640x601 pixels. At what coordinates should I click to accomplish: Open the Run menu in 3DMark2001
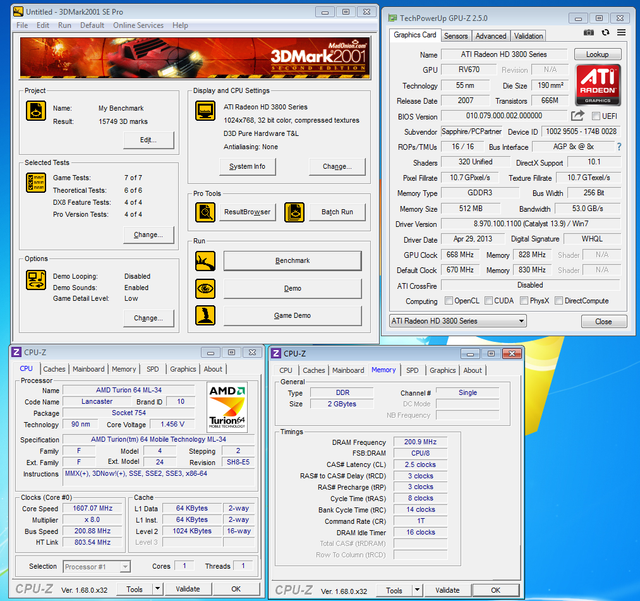coord(64,25)
